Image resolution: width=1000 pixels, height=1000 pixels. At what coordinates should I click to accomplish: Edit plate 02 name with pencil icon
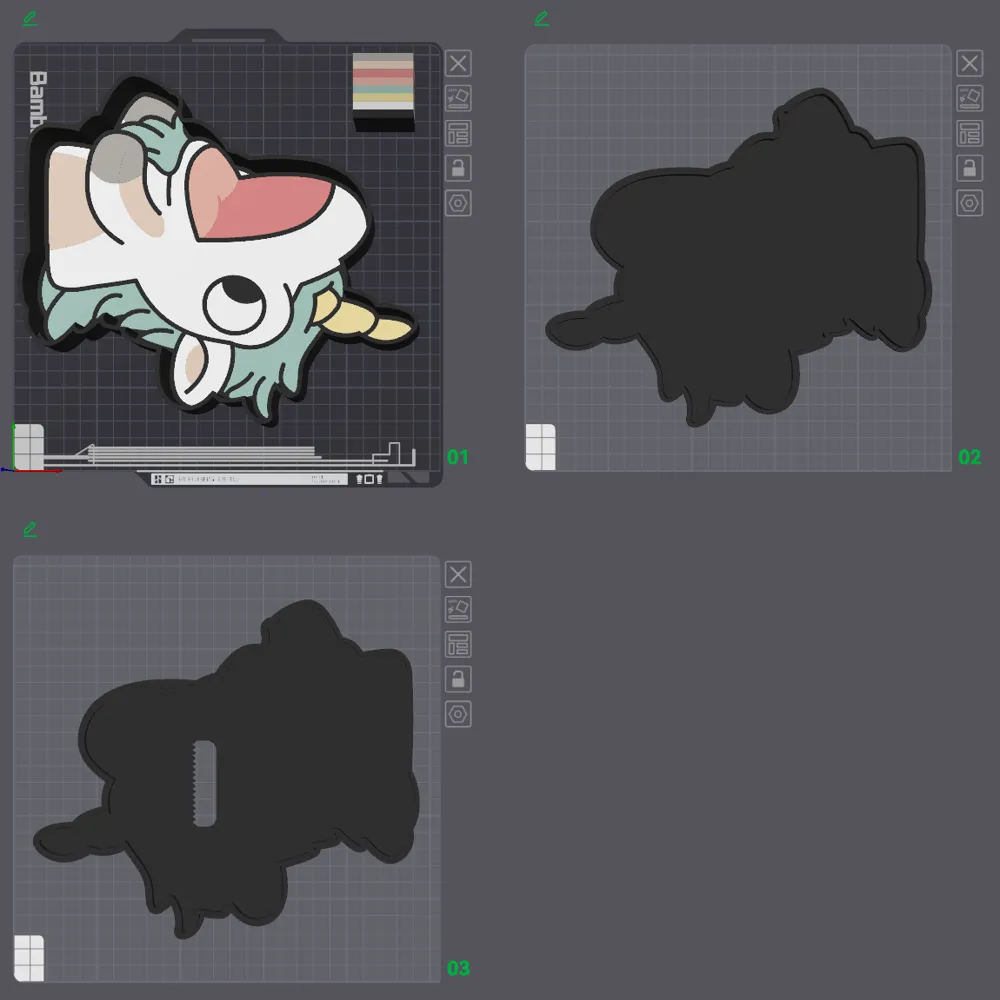(x=541, y=18)
